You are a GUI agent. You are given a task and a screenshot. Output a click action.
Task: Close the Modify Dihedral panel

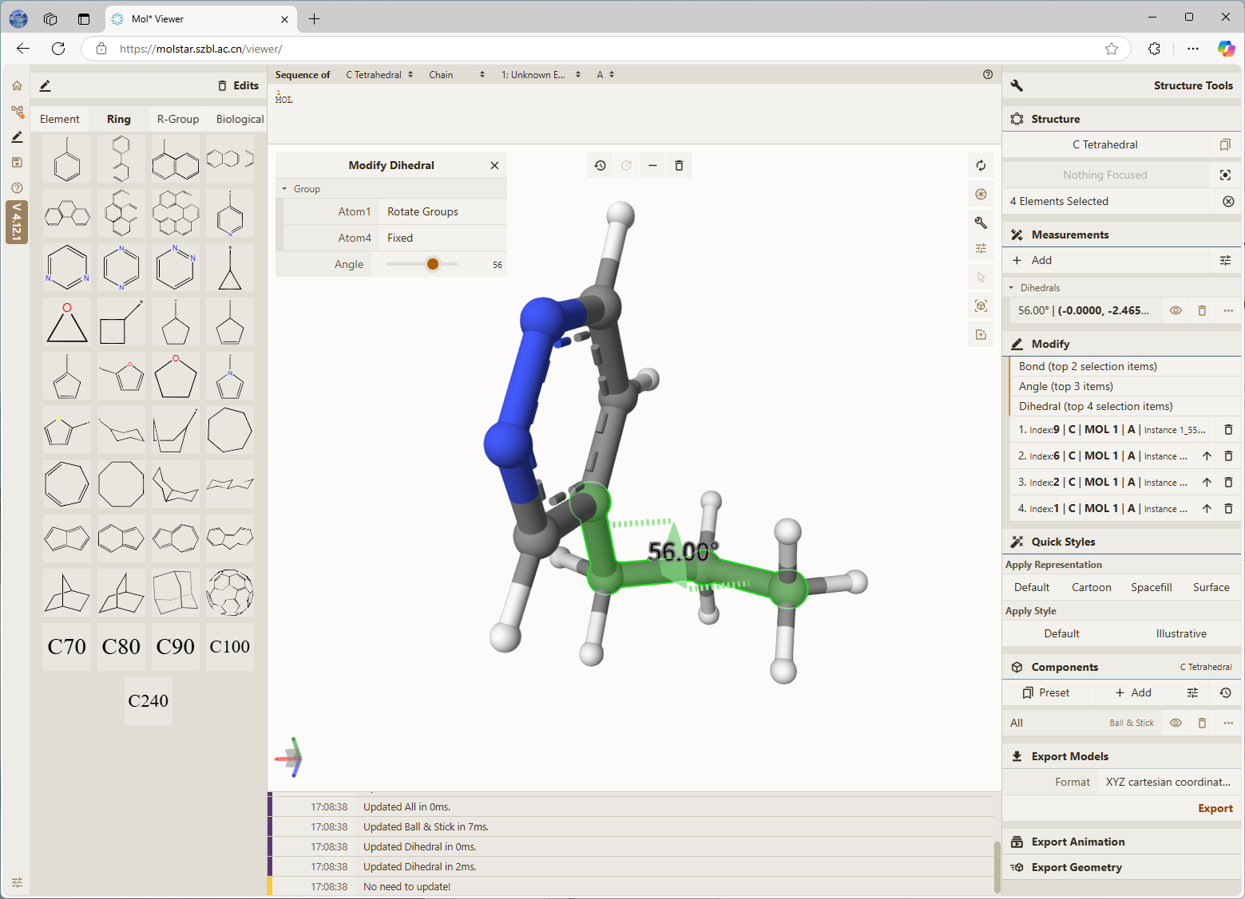coord(494,166)
